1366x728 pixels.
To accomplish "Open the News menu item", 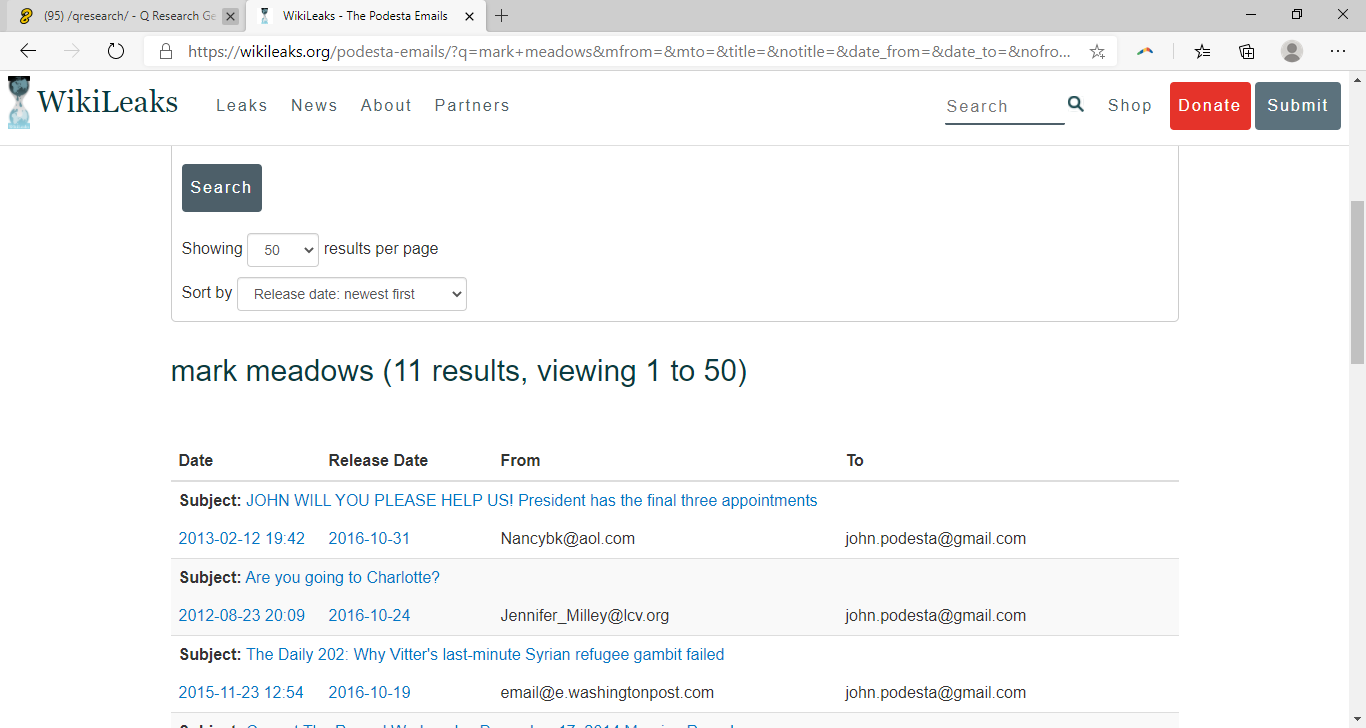I will click(314, 106).
